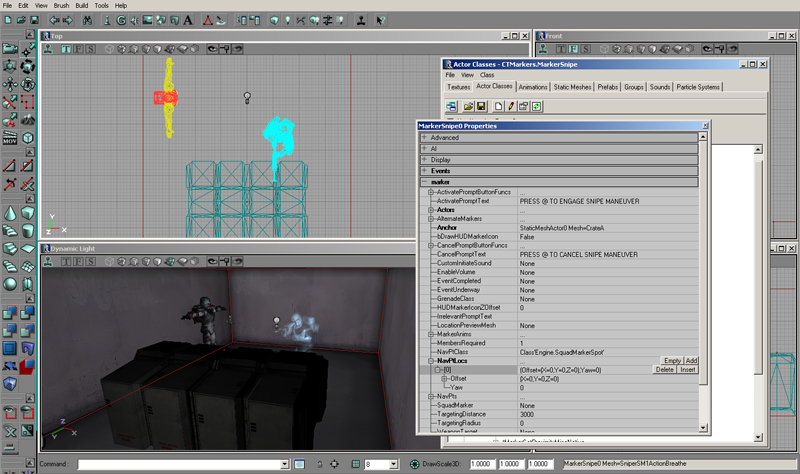Expand the ActivatePromptButtonFuncs row
This screenshot has width=800, height=474.
tap(431, 192)
